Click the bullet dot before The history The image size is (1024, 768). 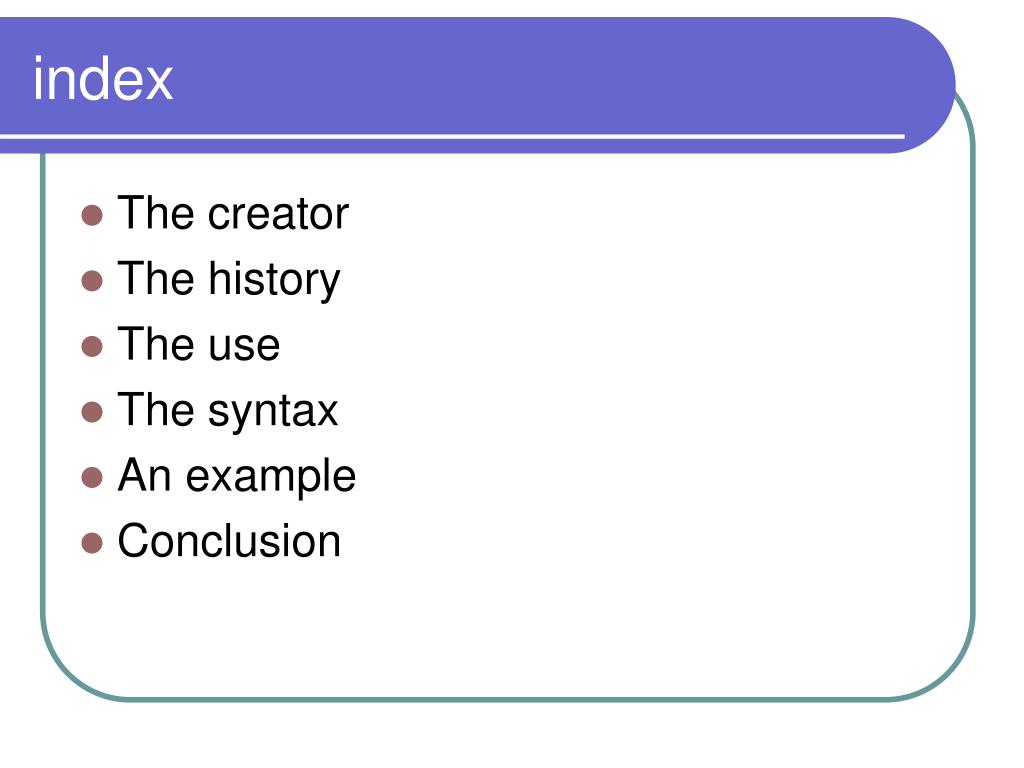click(92, 281)
